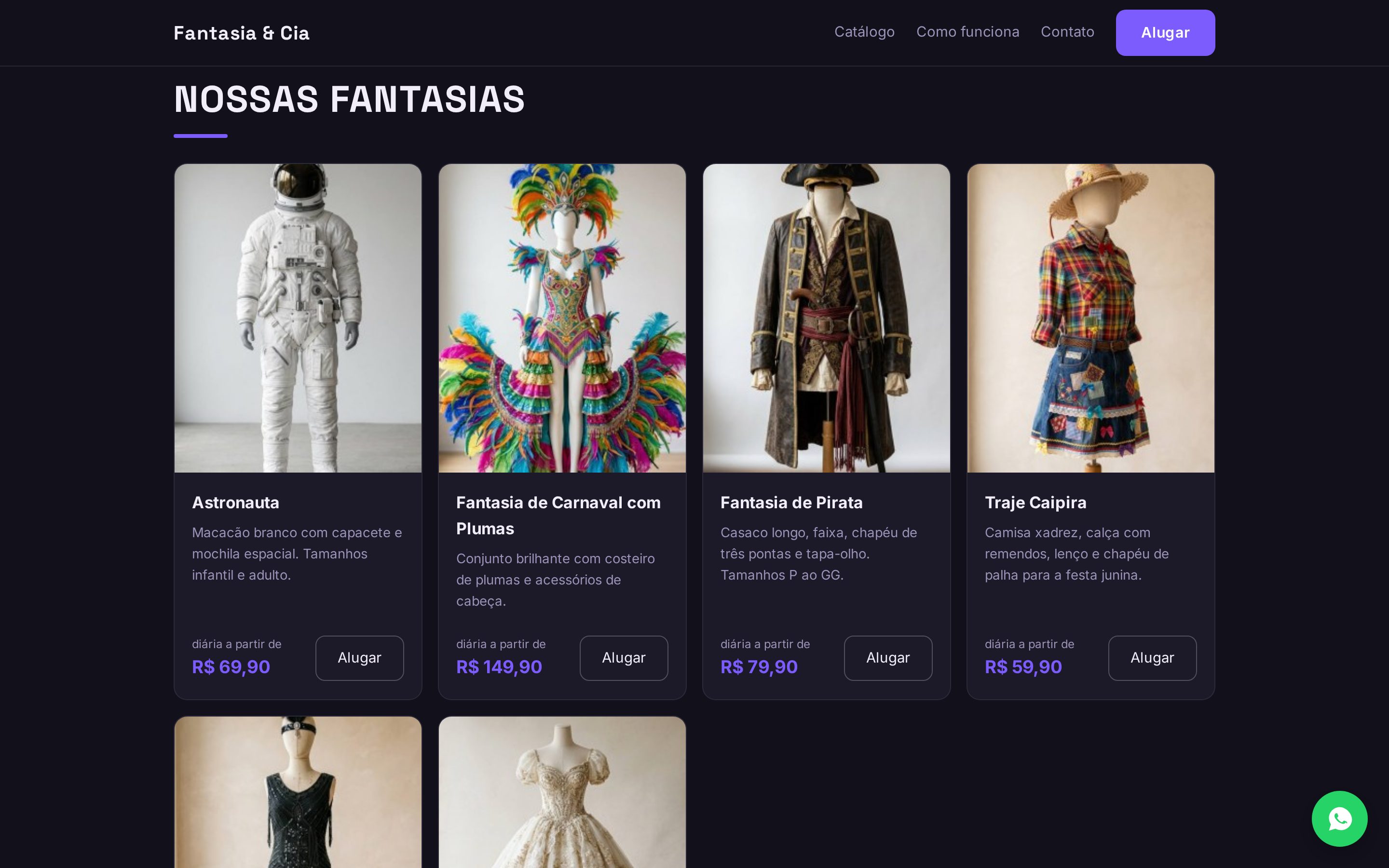The image size is (1389, 868).
Task: Select the Traje Caipira title
Action: click(1035, 502)
